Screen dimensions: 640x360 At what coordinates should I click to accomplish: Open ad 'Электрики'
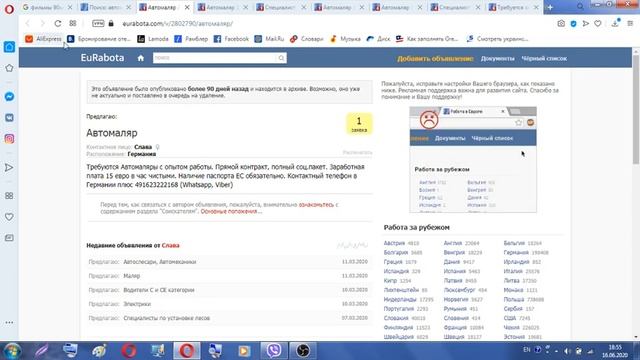(137, 304)
